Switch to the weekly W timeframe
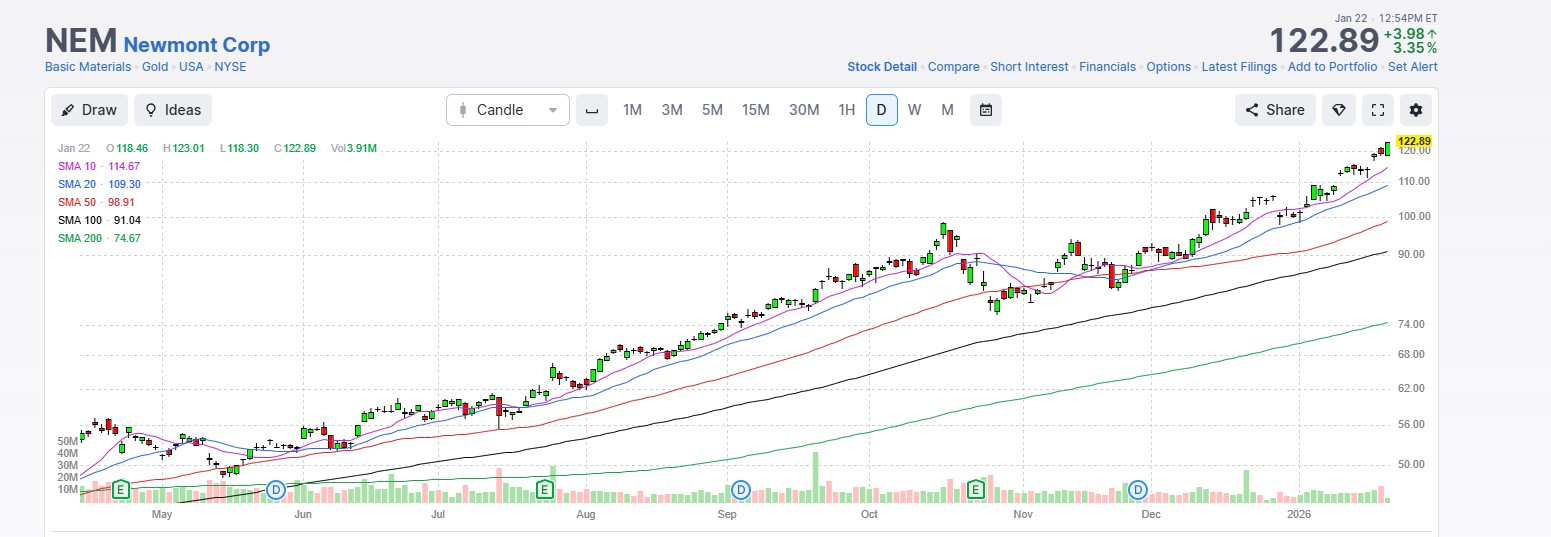 (x=914, y=110)
